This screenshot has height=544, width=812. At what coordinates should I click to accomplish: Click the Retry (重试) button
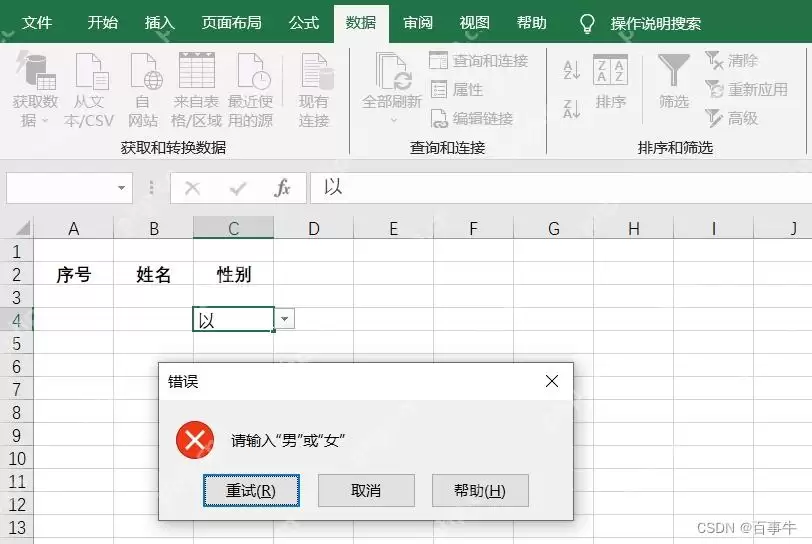(251, 490)
